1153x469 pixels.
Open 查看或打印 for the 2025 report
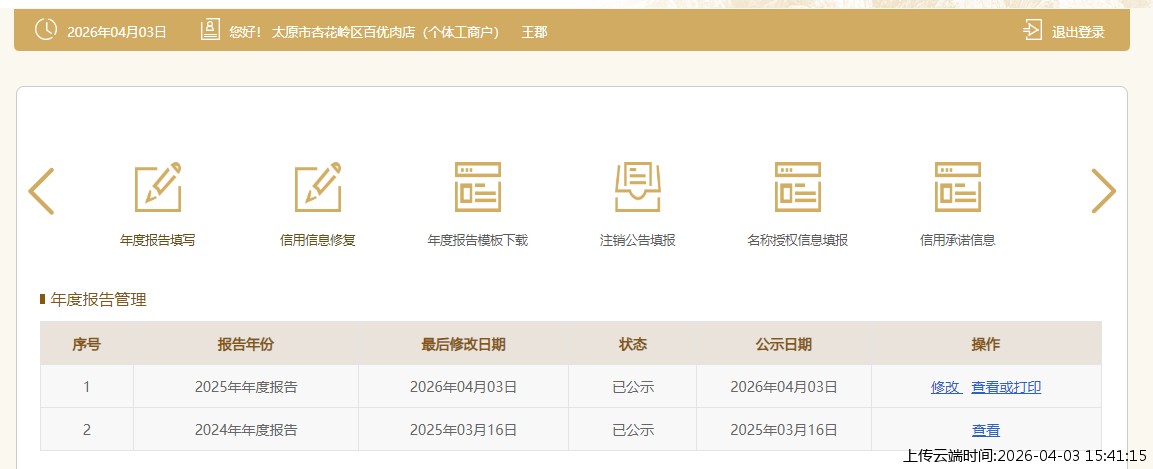pos(1006,387)
